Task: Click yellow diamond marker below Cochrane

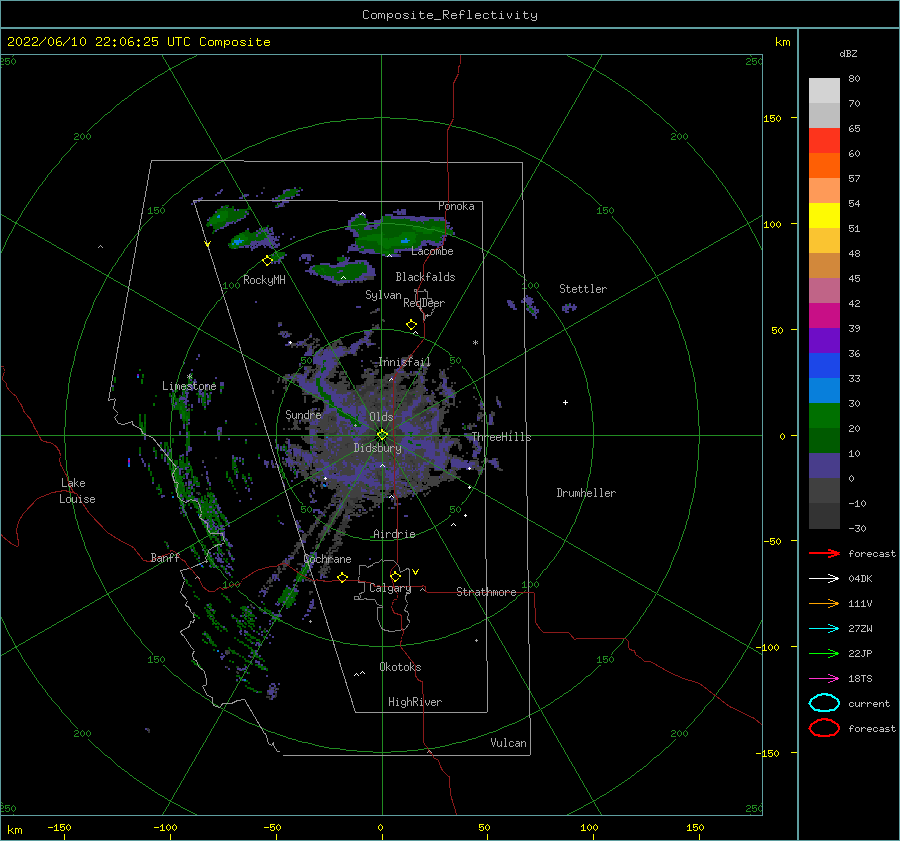Action: point(343,578)
